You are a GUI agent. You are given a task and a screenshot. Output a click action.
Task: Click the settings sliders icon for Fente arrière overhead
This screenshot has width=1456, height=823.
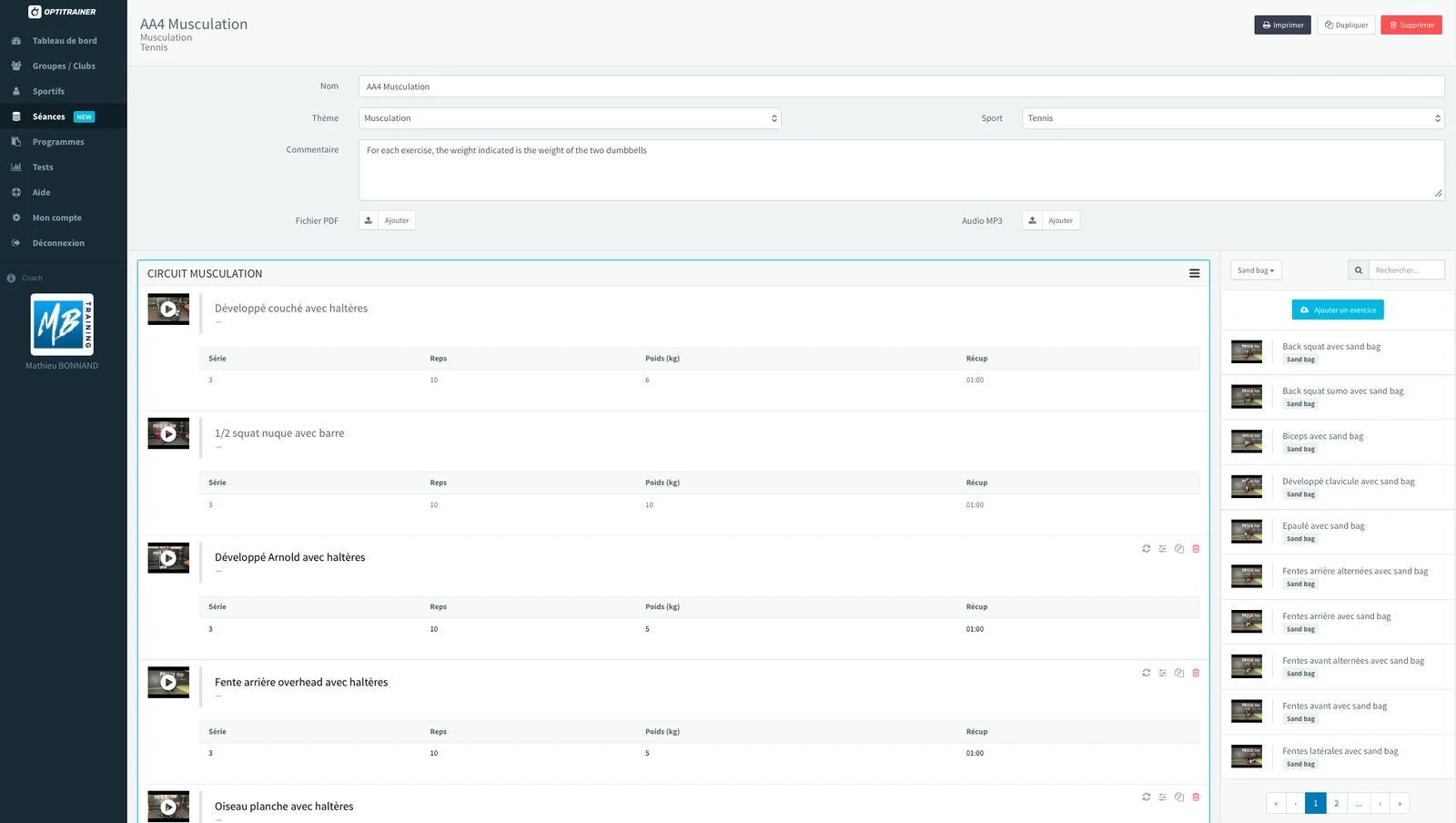1162,673
